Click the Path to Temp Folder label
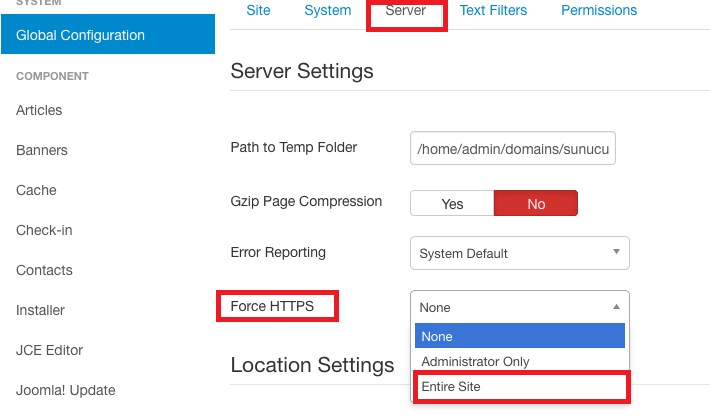This screenshot has width=710, height=418. point(293,147)
